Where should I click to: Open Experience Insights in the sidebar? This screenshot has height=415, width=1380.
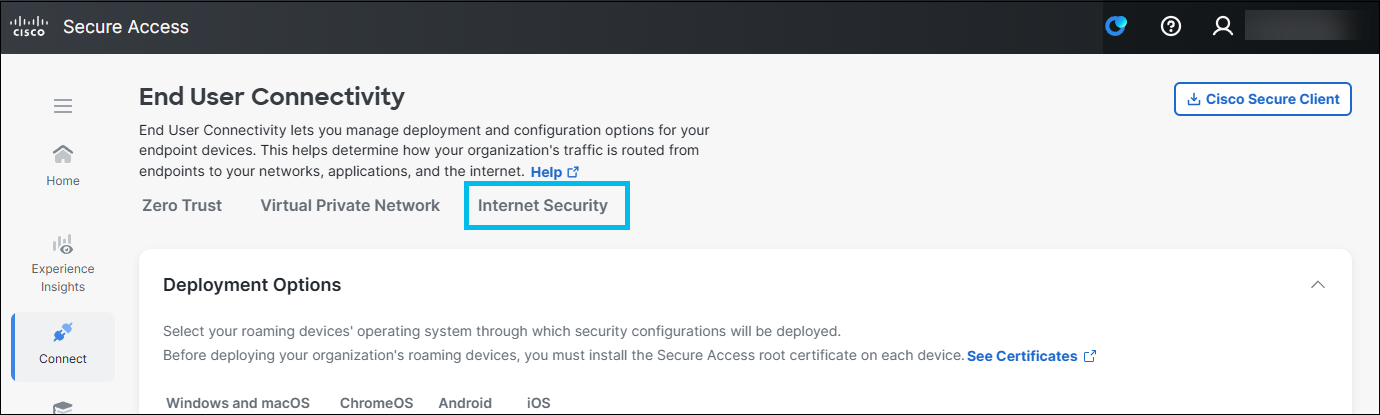(x=63, y=264)
